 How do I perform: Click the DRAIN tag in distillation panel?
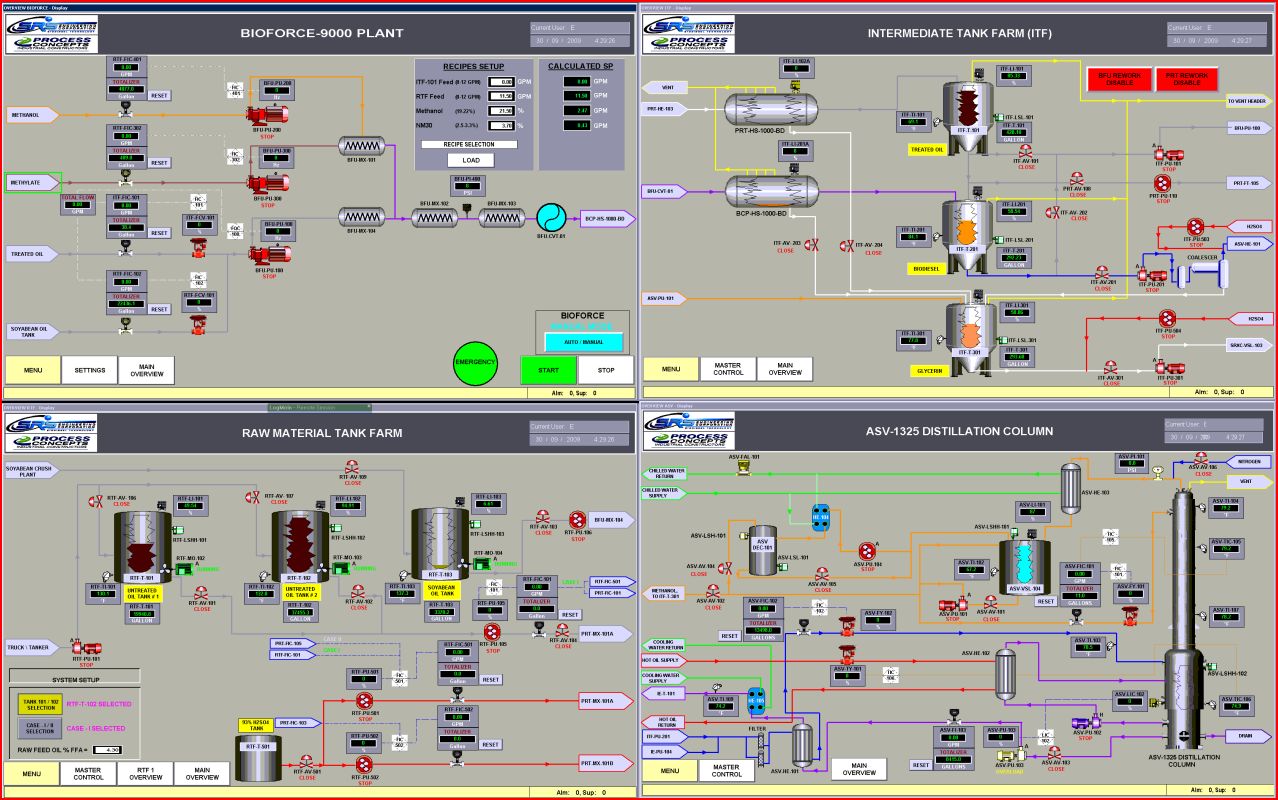coord(1247,735)
